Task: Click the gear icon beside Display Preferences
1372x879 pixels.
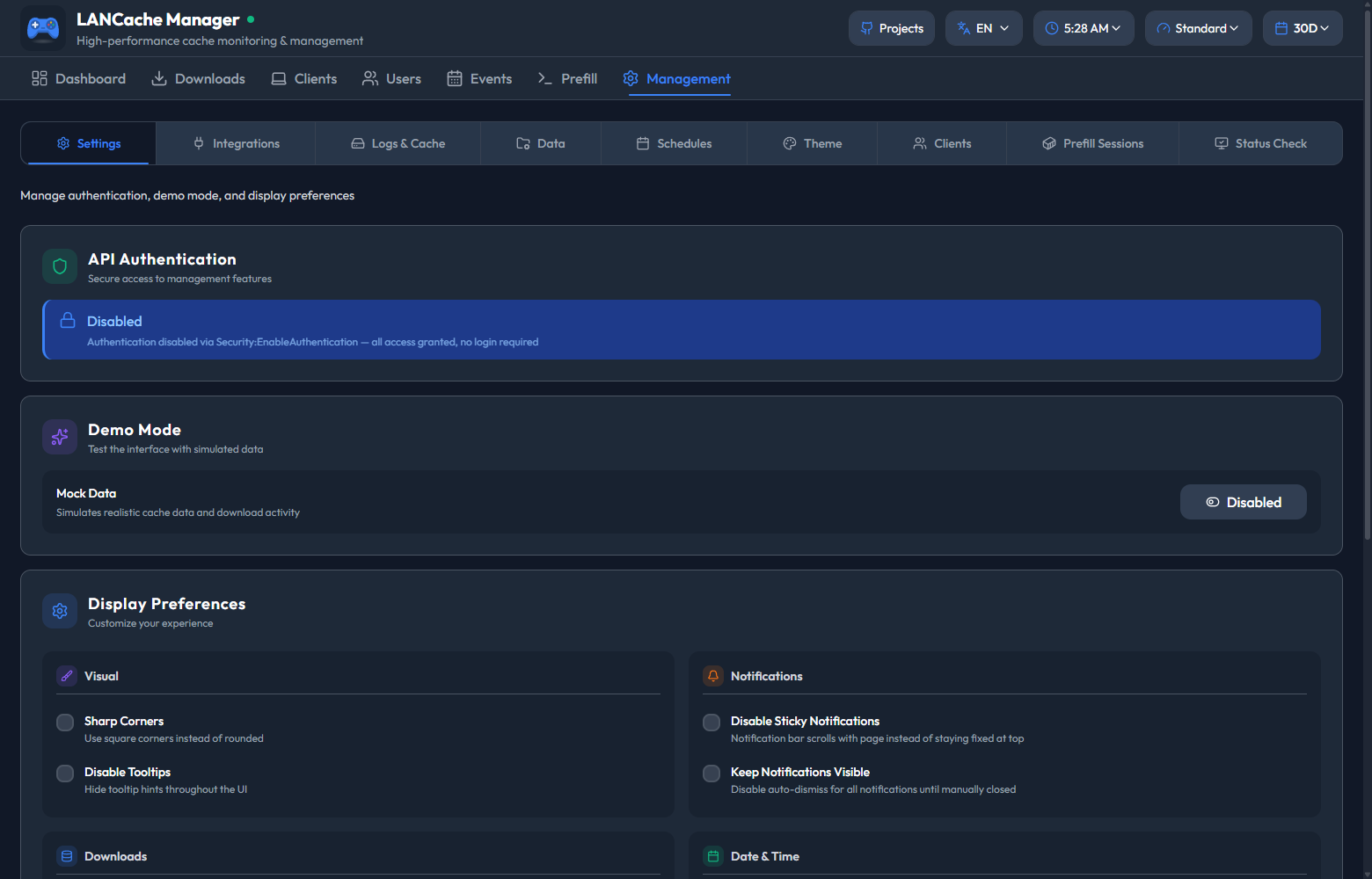Action: point(60,611)
